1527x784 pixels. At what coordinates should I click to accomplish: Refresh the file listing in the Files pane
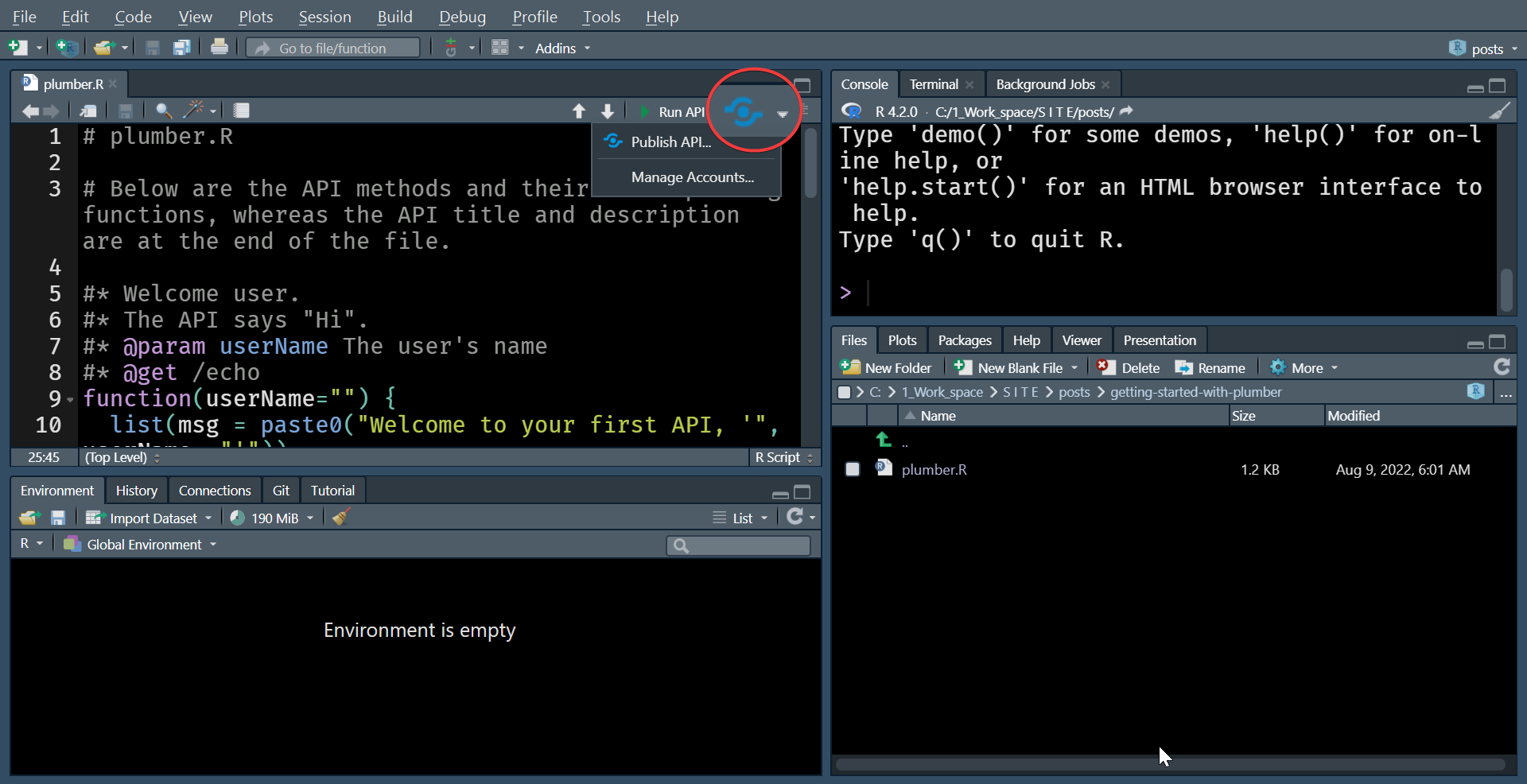coord(1502,367)
